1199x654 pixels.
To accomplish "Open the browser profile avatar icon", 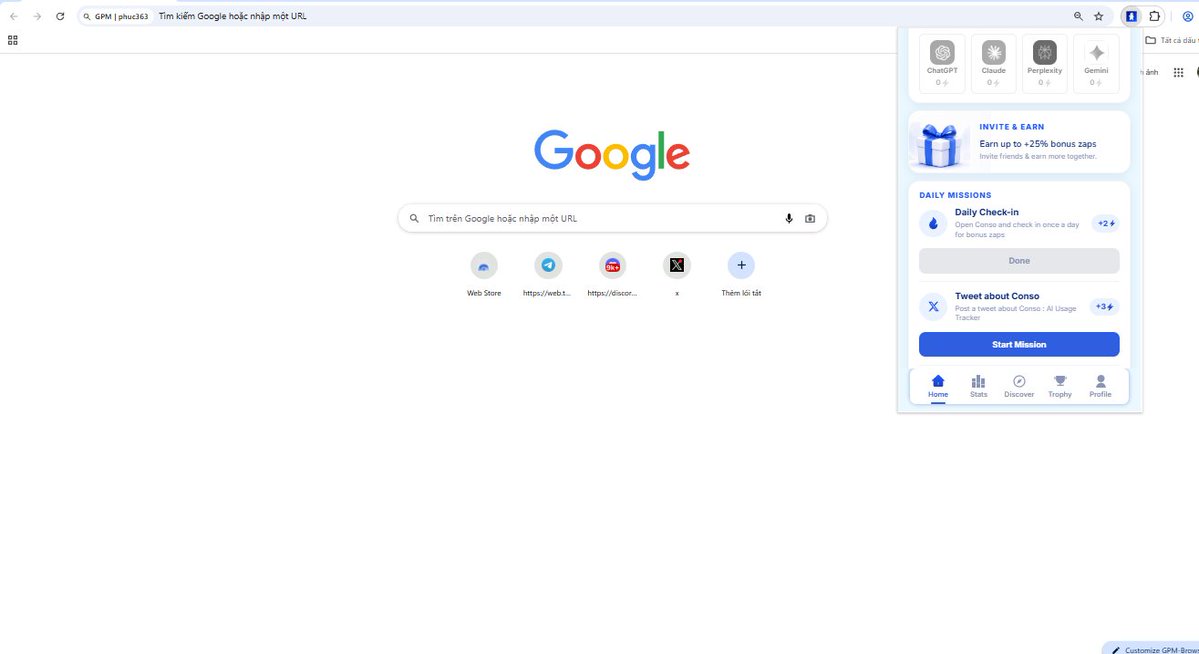I will coord(1188,16).
